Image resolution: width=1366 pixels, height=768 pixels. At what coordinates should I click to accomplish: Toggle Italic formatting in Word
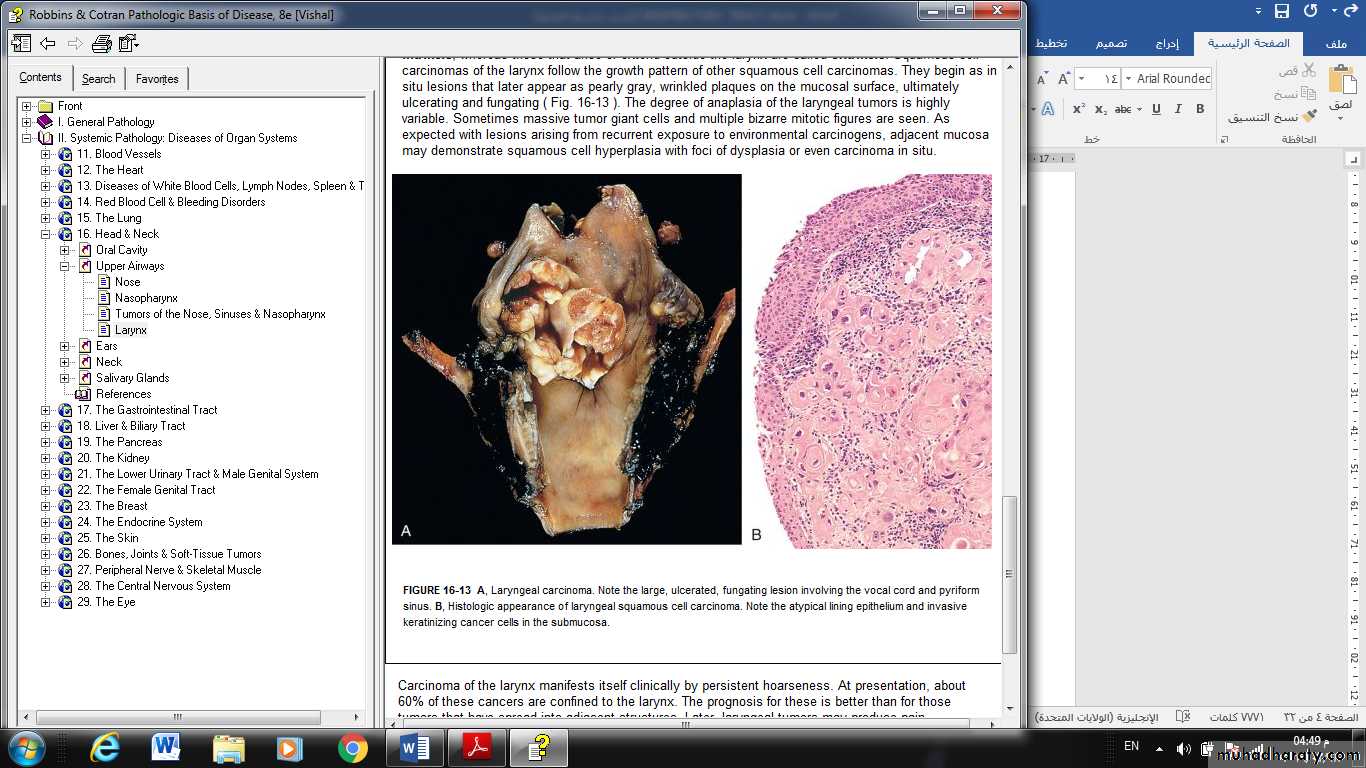pyautogui.click(x=1178, y=109)
